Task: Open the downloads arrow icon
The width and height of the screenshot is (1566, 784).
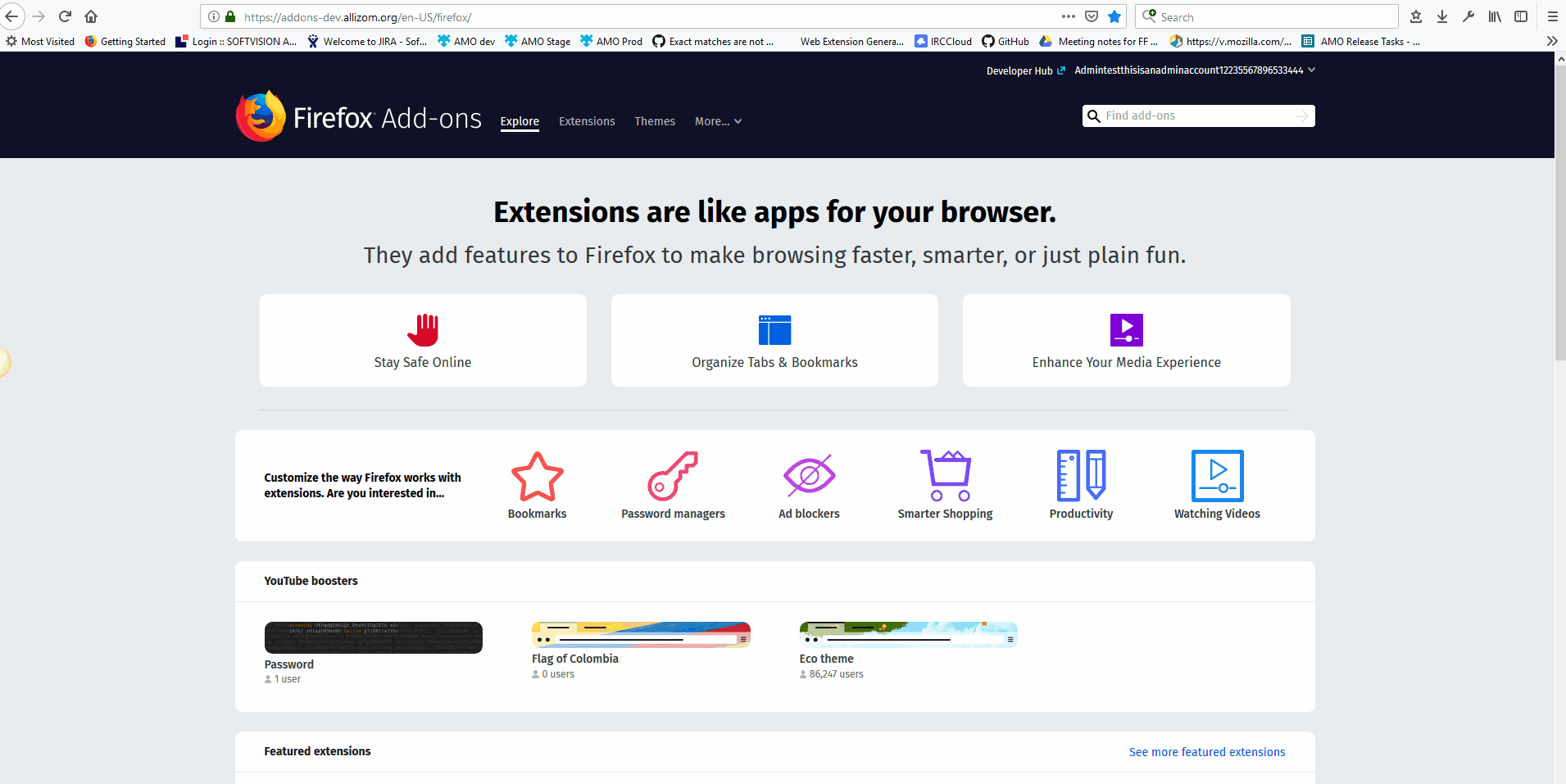Action: click(1442, 16)
